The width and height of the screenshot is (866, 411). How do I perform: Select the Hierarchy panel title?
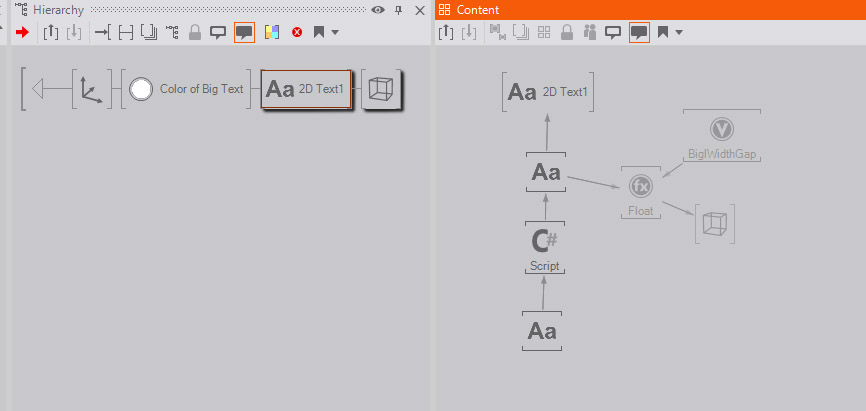58,9
